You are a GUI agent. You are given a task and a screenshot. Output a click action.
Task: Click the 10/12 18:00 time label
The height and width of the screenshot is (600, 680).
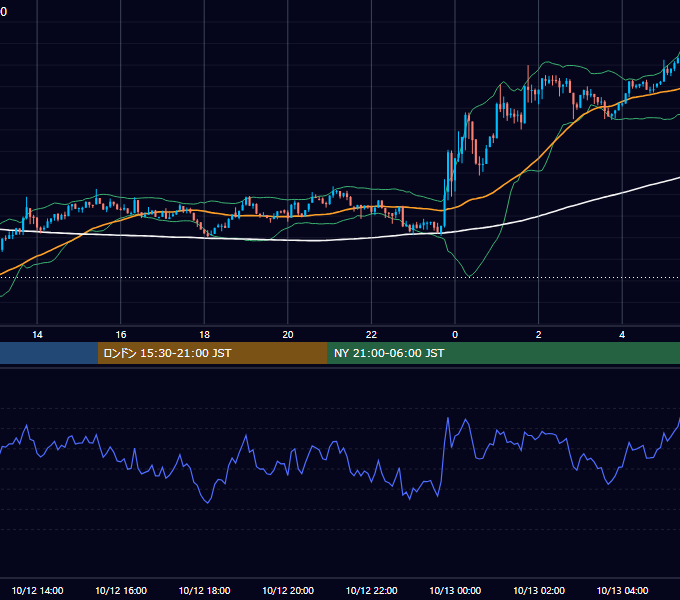coord(204,590)
